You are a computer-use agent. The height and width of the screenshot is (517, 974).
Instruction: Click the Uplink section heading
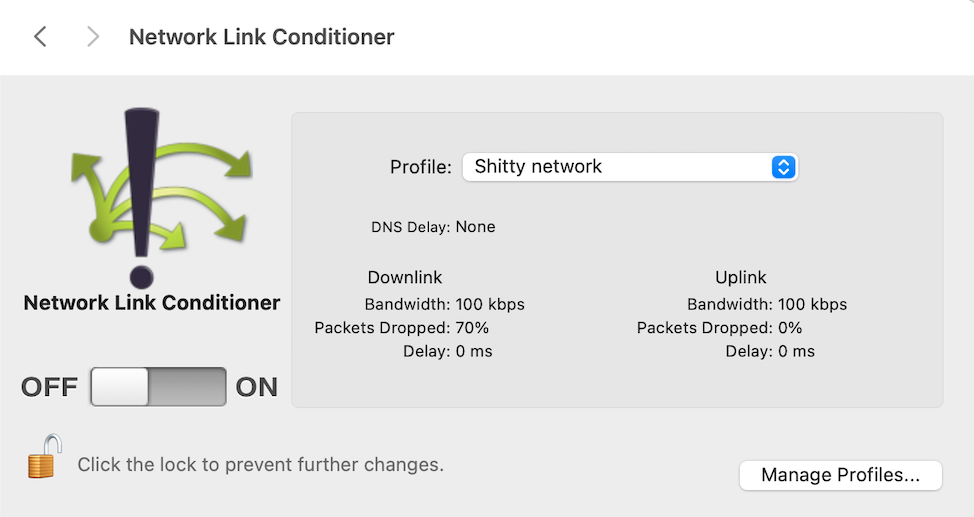pyautogui.click(x=740, y=277)
